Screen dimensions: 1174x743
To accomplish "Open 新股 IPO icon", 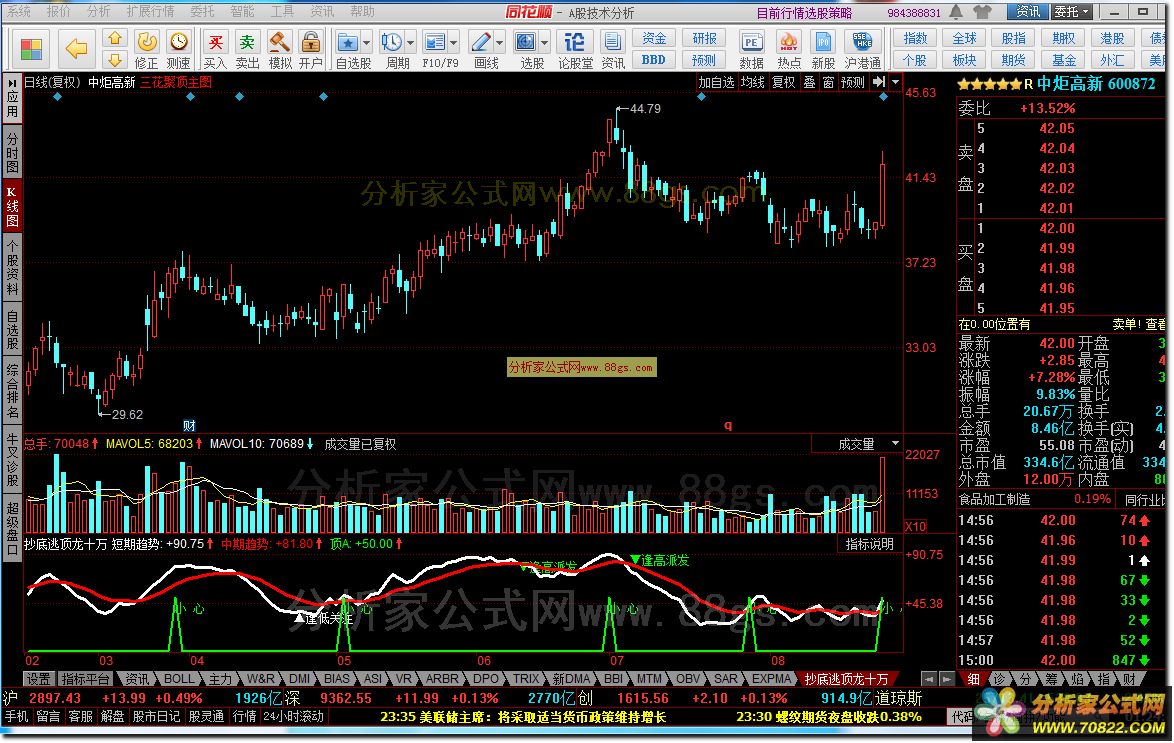I will tap(823, 49).
